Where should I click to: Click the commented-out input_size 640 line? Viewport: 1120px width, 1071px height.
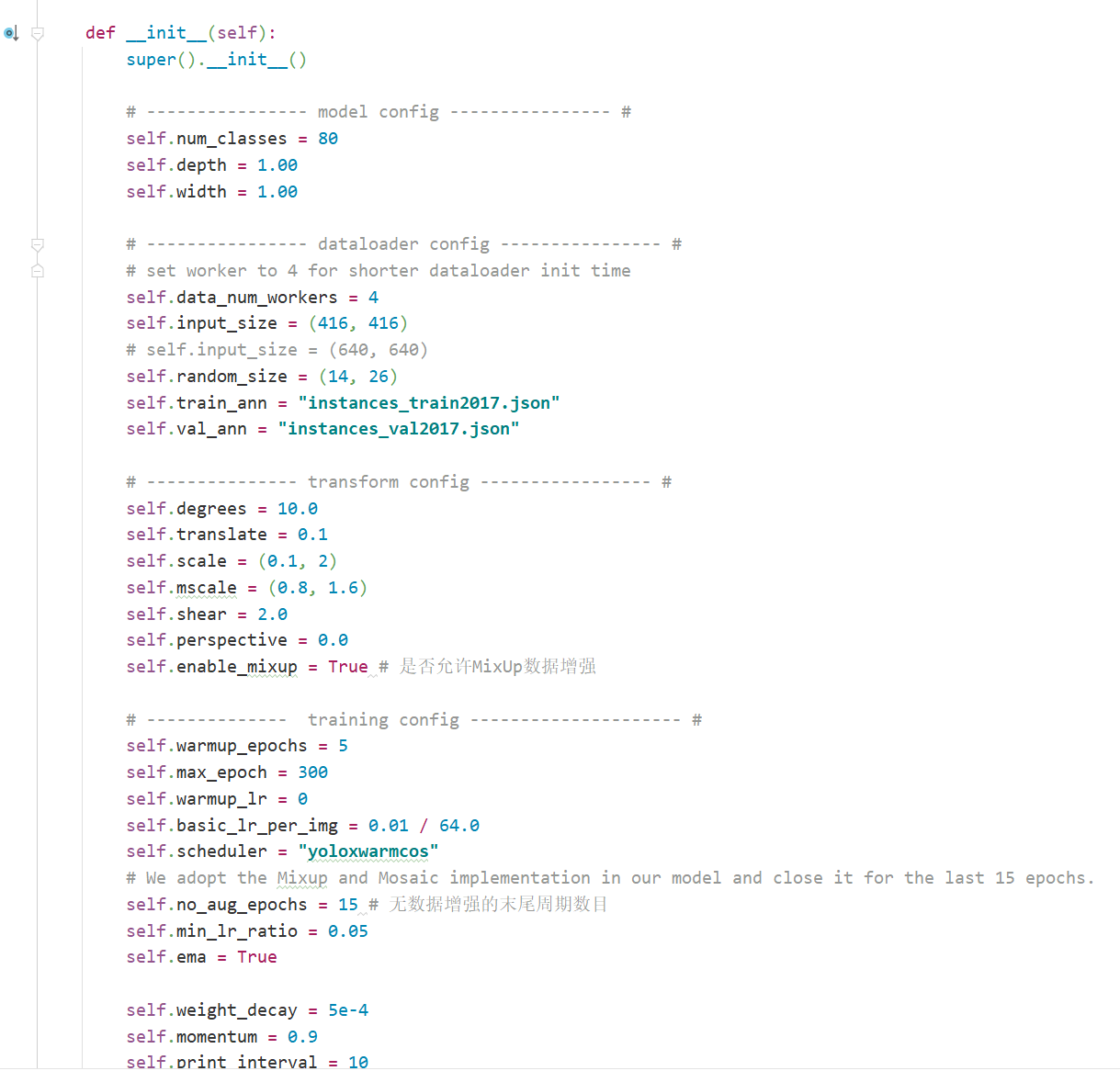tap(276, 349)
